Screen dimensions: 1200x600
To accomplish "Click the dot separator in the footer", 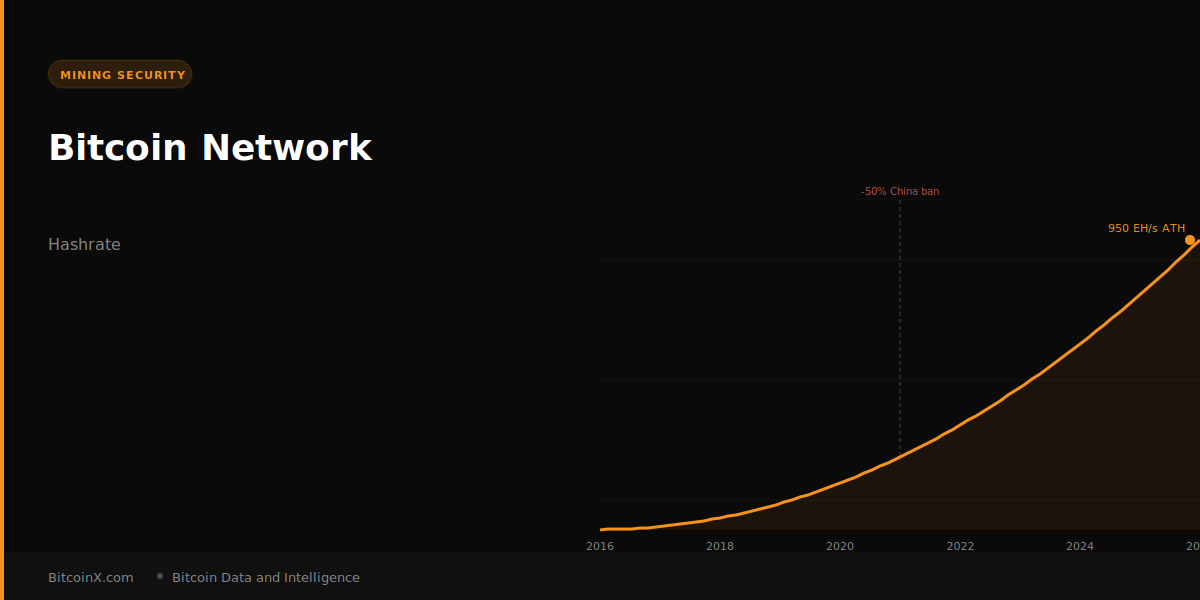I will 158,576.
